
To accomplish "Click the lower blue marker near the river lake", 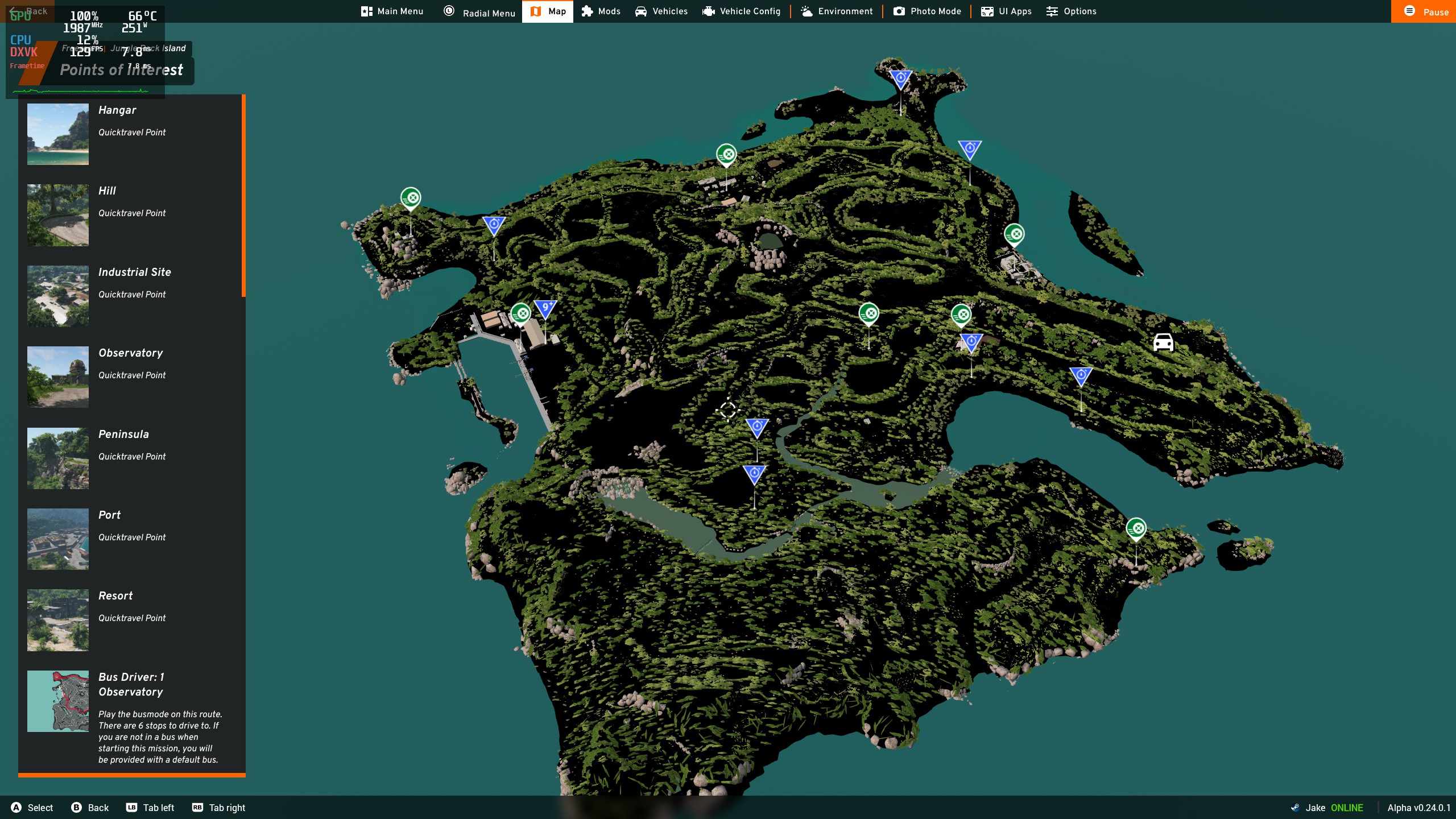I will (x=754, y=475).
